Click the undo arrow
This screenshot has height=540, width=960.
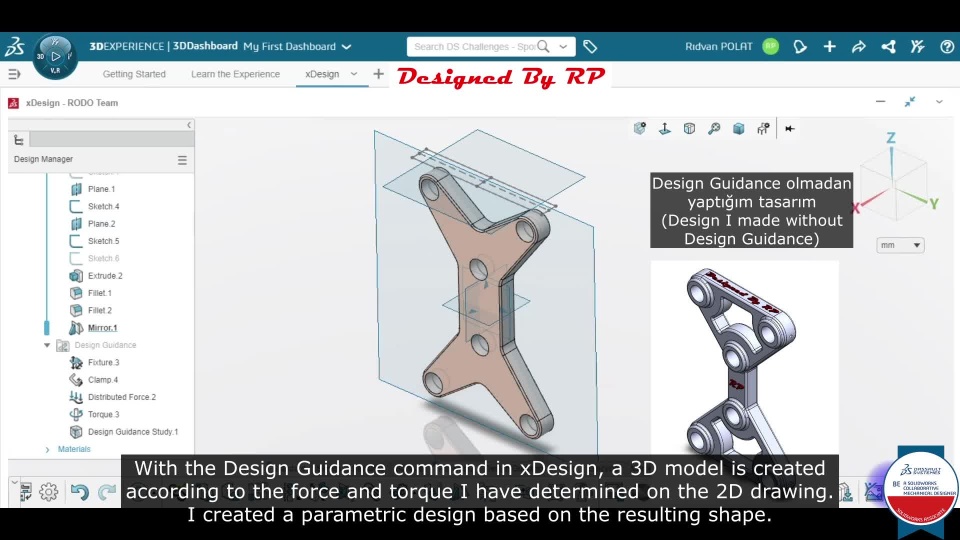[80, 492]
